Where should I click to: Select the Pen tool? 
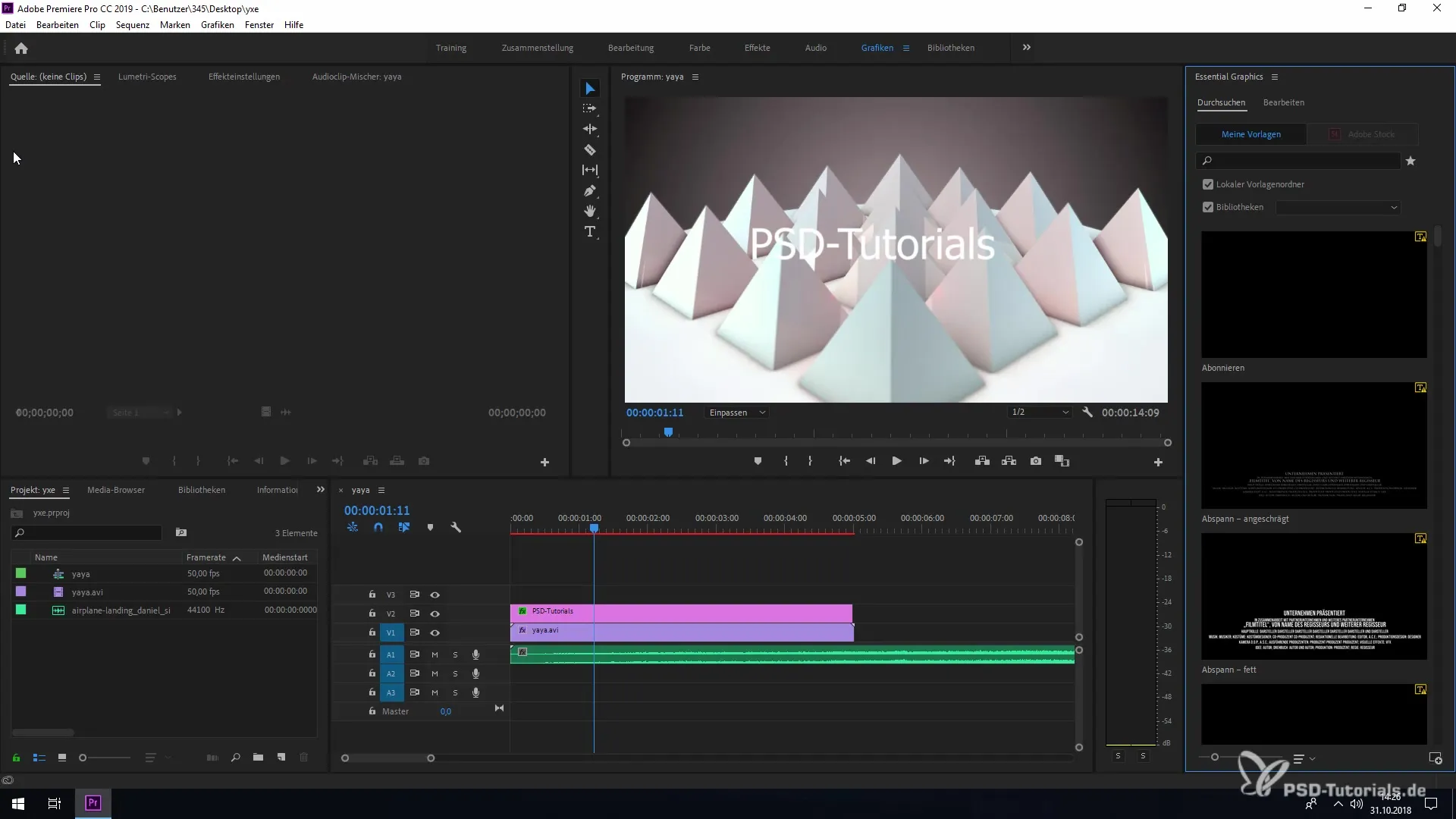click(590, 190)
